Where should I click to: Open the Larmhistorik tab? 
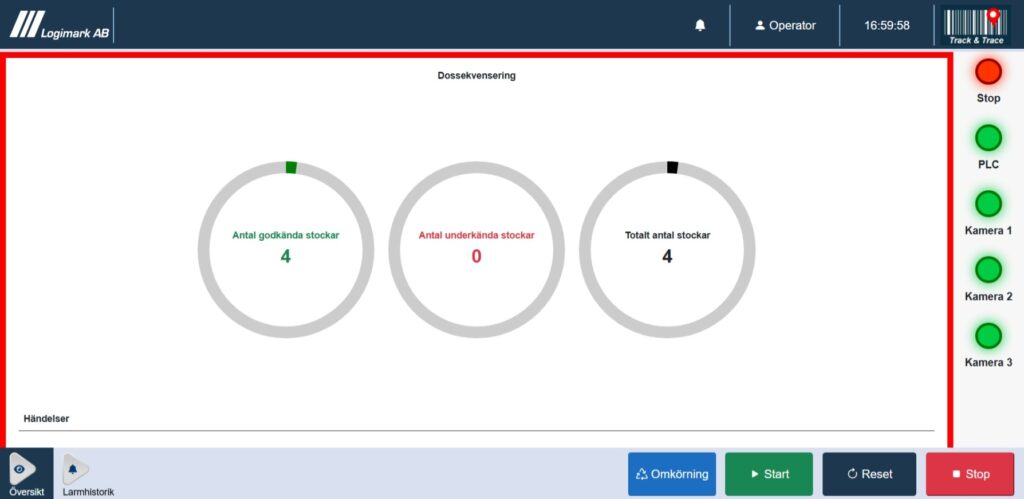(74, 474)
